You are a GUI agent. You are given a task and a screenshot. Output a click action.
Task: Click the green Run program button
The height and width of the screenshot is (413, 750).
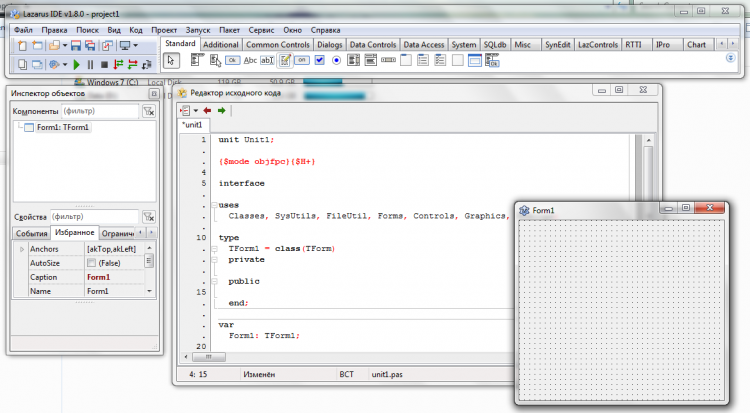(76, 65)
